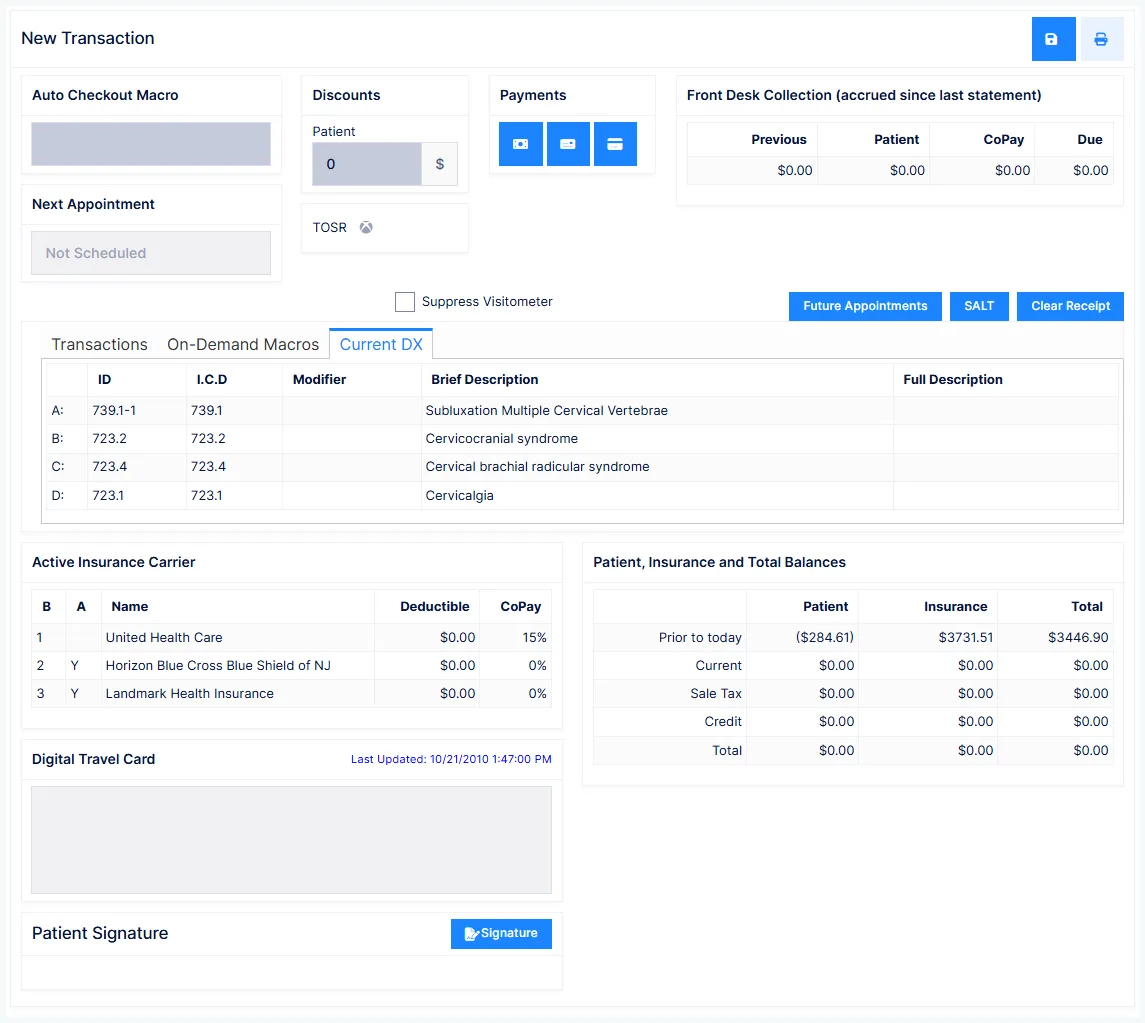Screen dimensions: 1145x1023
Task: Switch discount unit using $ button
Action: [440, 164]
